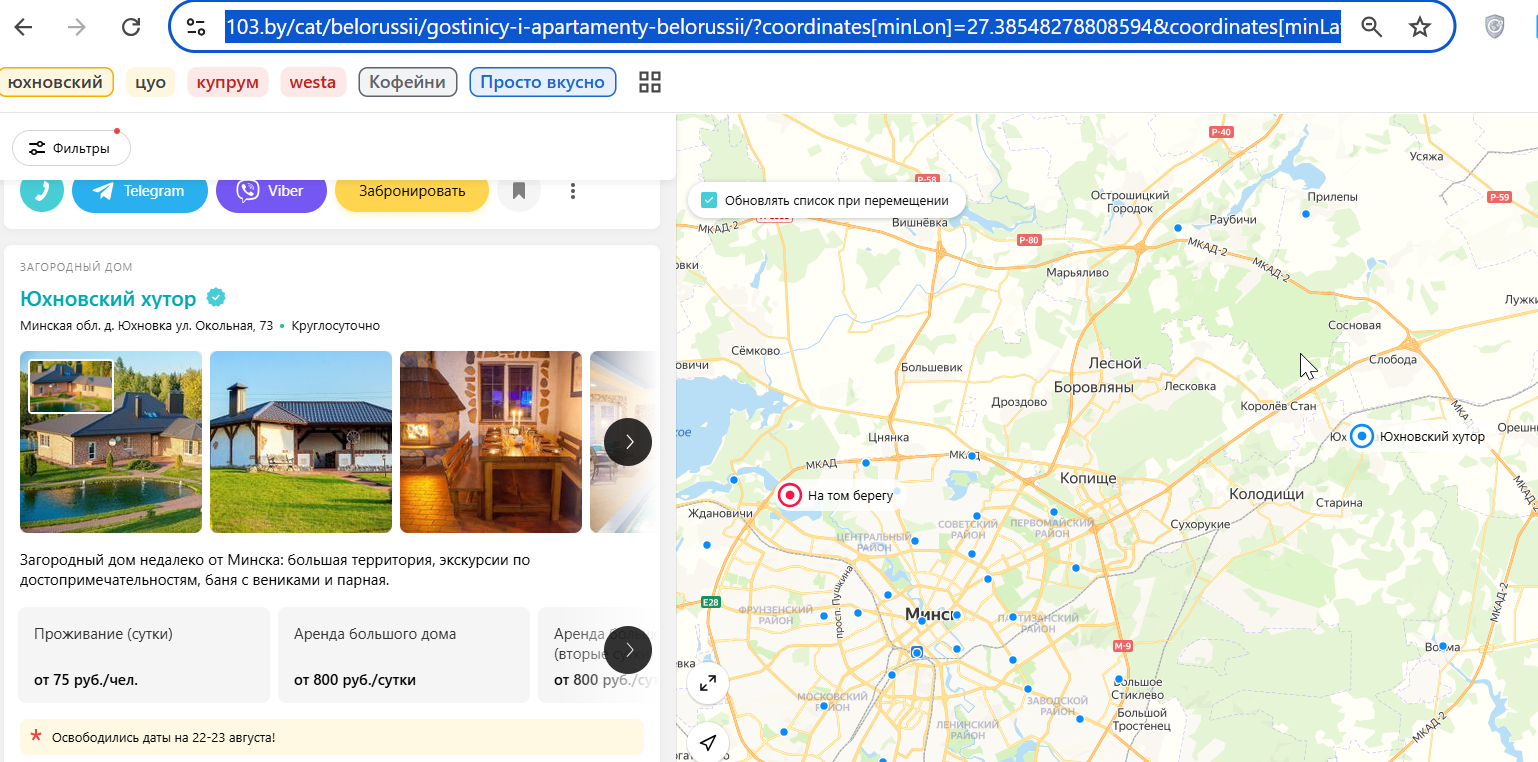Open the shield extension icon

(1495, 27)
